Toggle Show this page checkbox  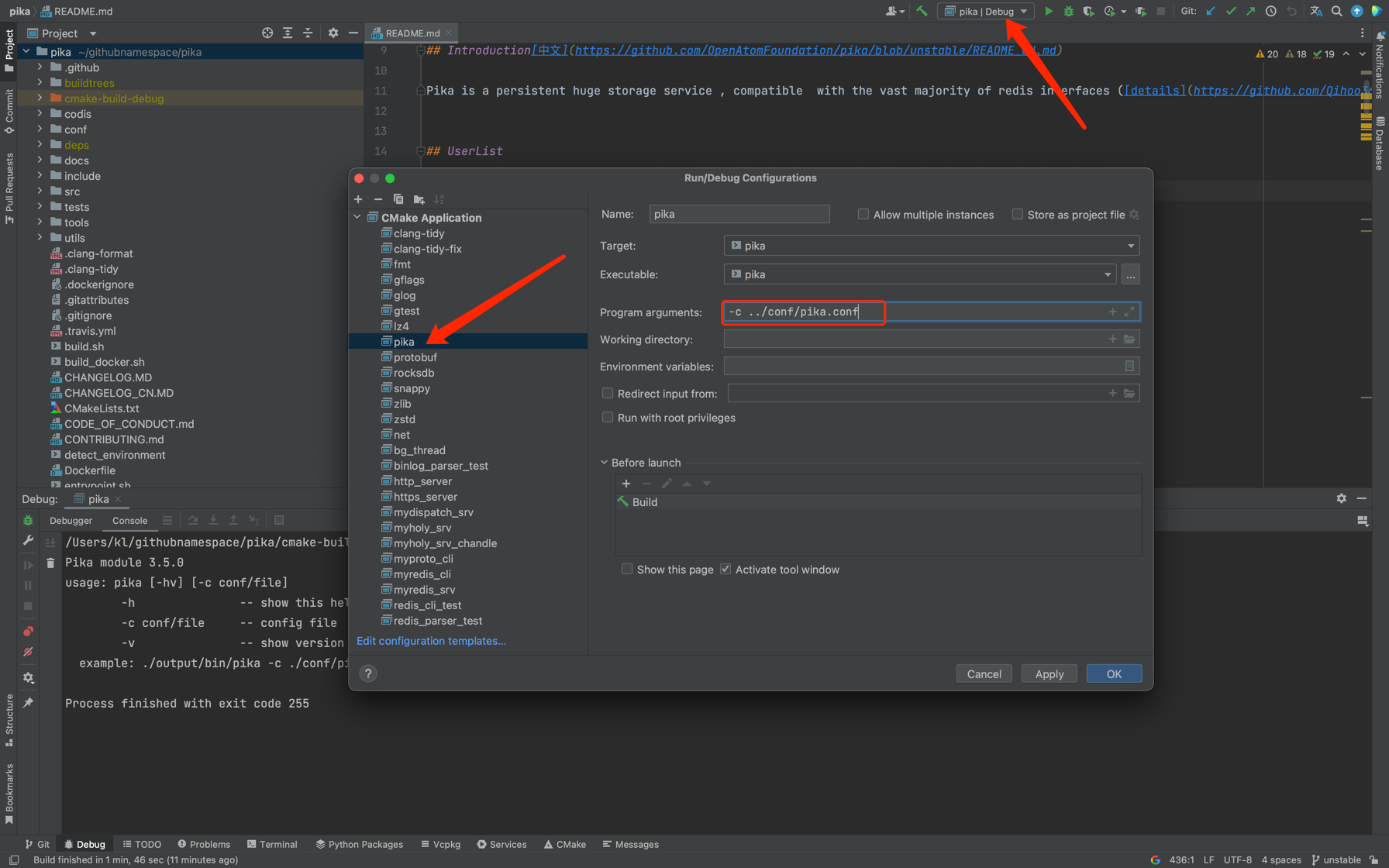627,570
